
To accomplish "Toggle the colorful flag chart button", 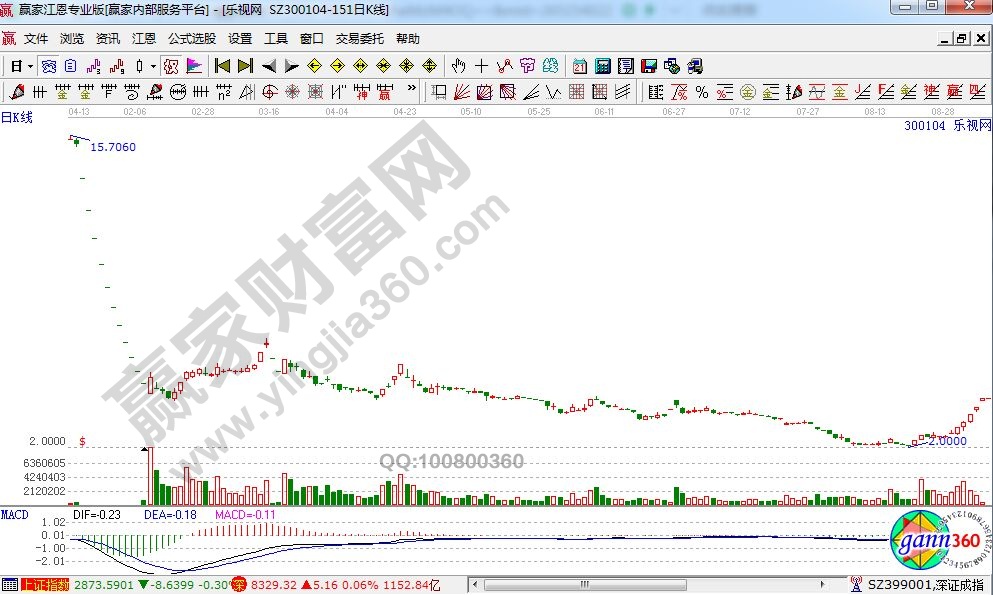I will click(194, 66).
